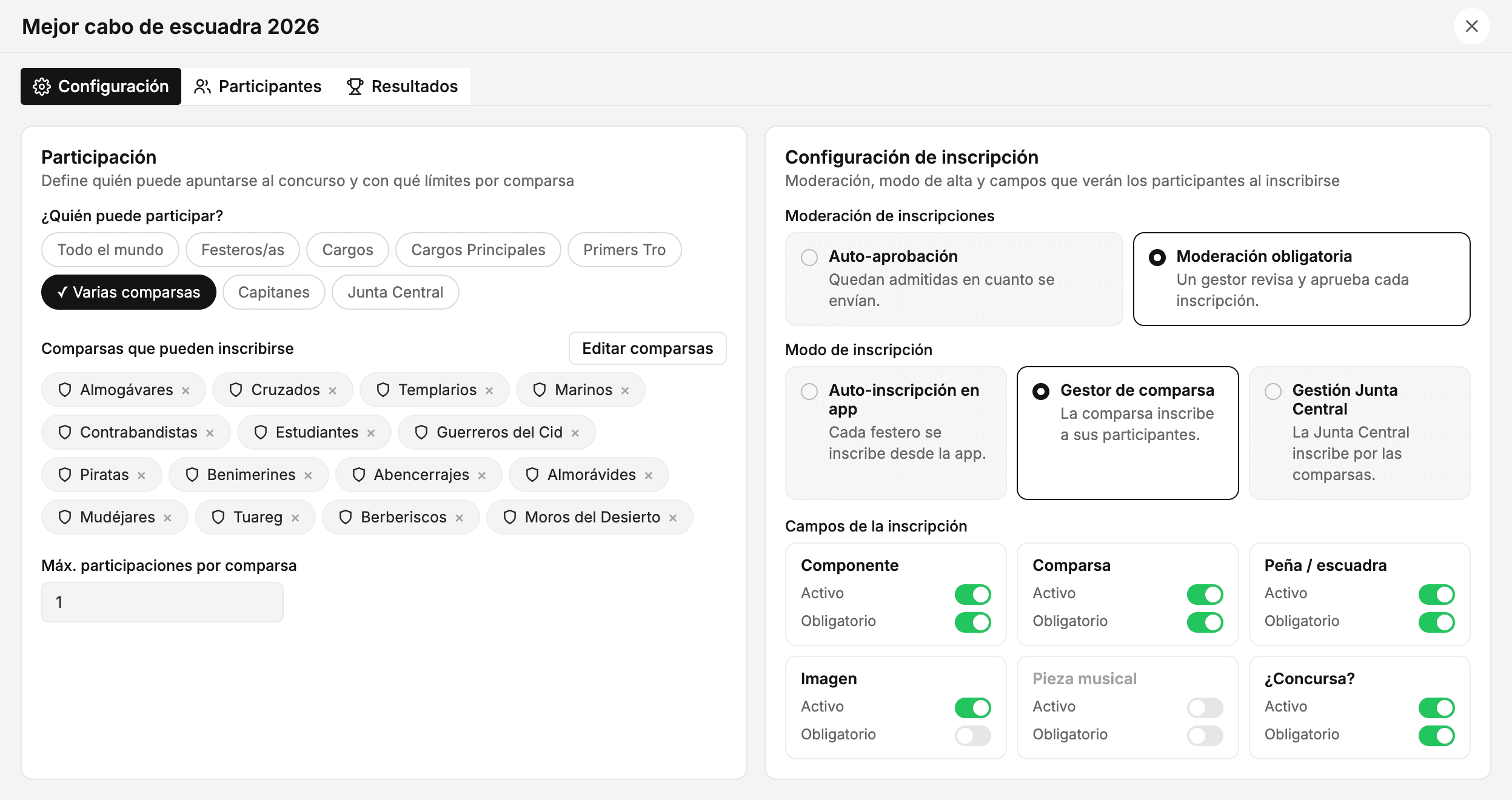Toggle Componente Obligatorio switch

click(973, 622)
